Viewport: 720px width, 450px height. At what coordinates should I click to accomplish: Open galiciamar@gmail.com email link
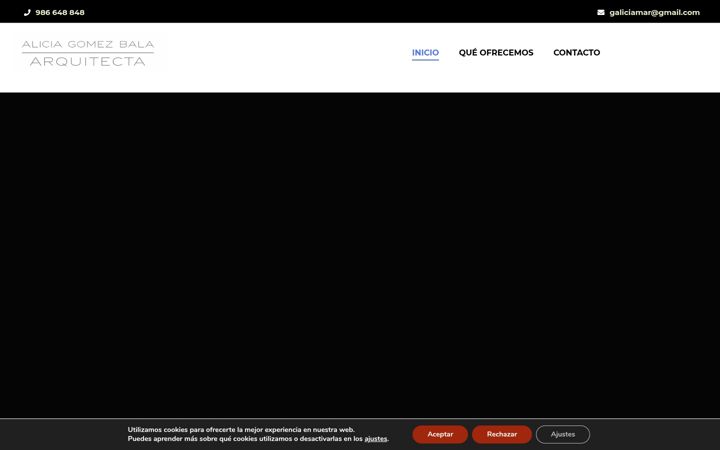point(654,12)
